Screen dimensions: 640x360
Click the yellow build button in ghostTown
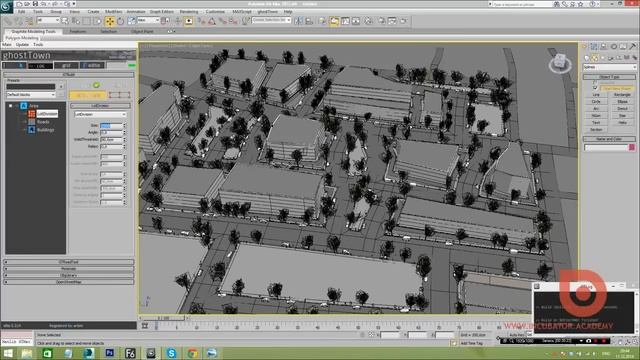coord(88,95)
